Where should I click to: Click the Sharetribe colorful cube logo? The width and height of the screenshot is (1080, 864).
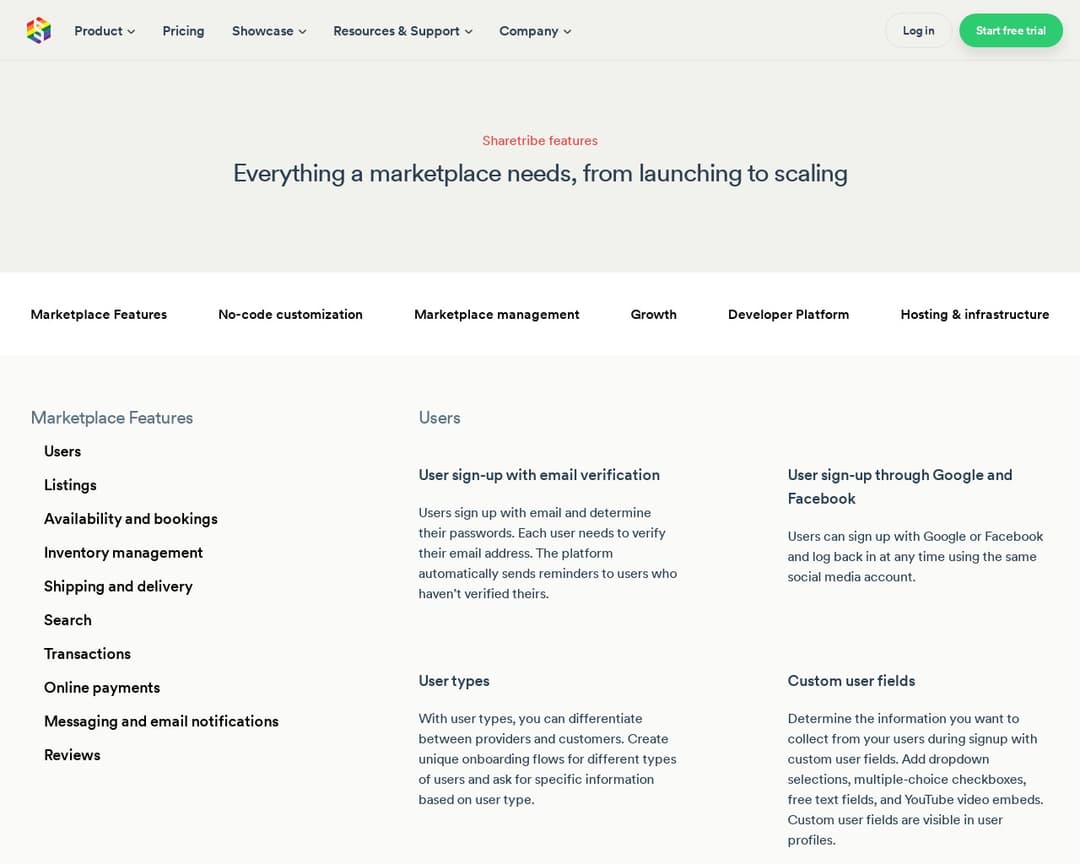pos(39,30)
